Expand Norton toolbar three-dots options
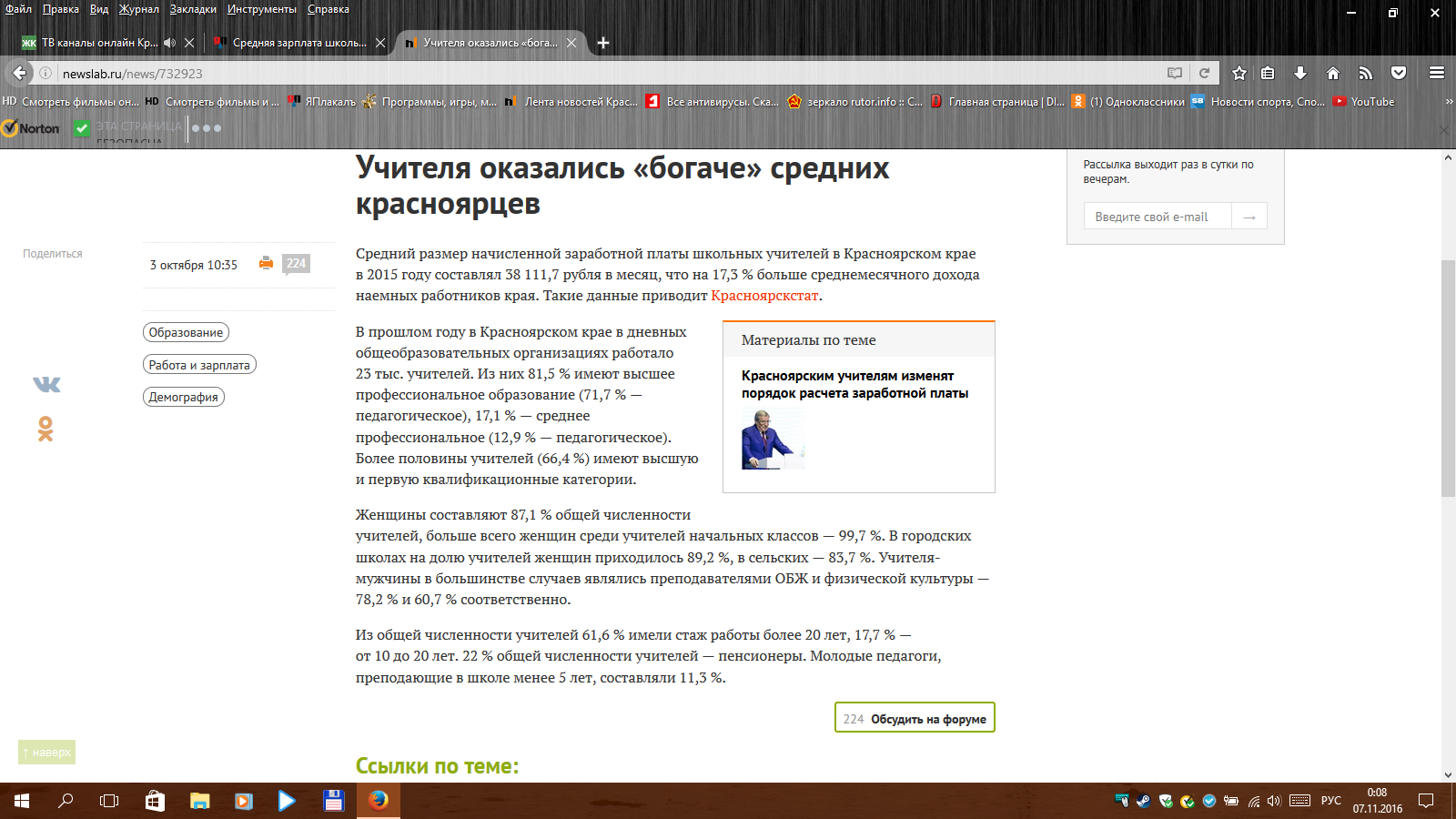Viewport: 1456px width, 819px height. (207, 128)
